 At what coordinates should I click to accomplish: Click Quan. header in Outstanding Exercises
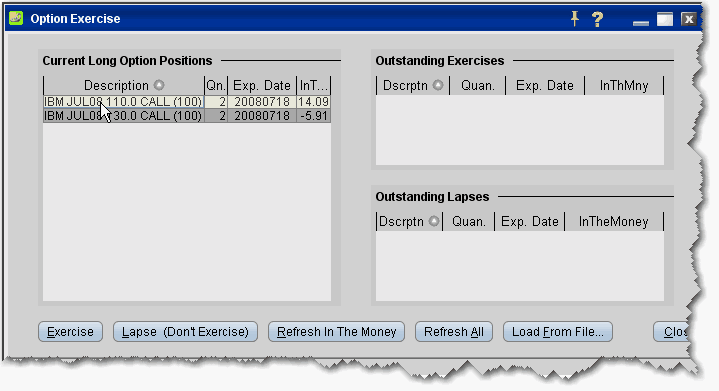[478, 86]
